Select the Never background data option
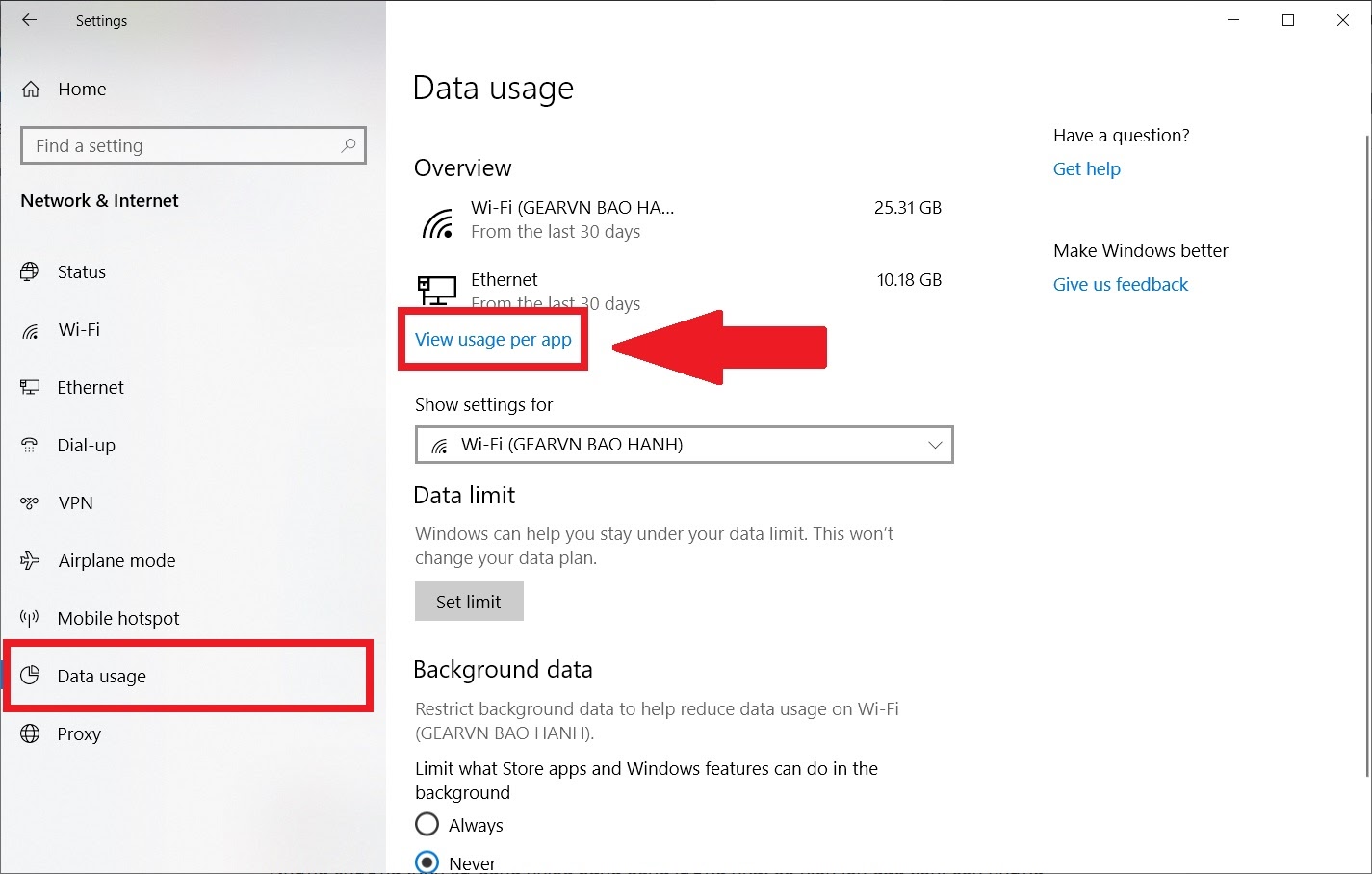1372x874 pixels. click(427, 862)
